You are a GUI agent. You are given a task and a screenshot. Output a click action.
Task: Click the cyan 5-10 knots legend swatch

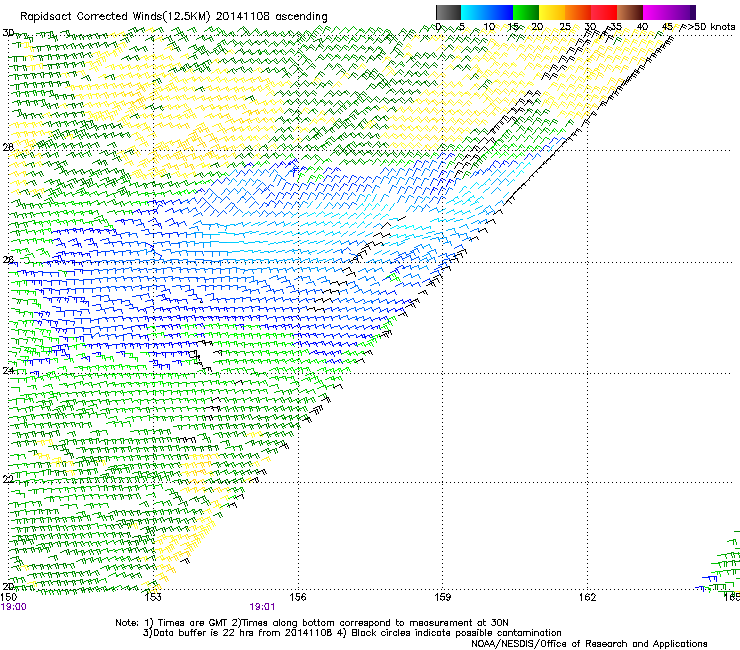coord(474,12)
